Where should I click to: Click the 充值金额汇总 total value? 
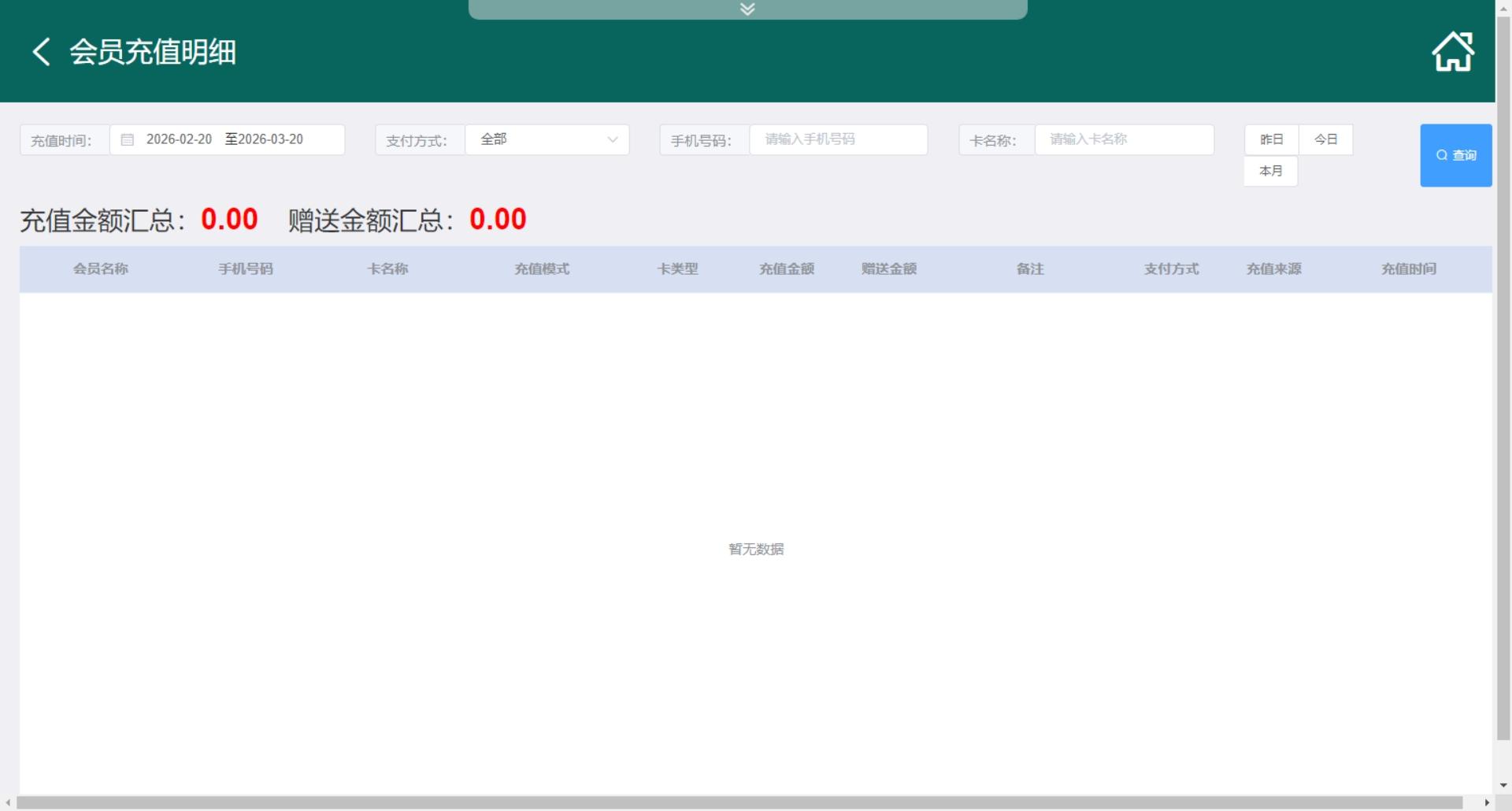(229, 219)
